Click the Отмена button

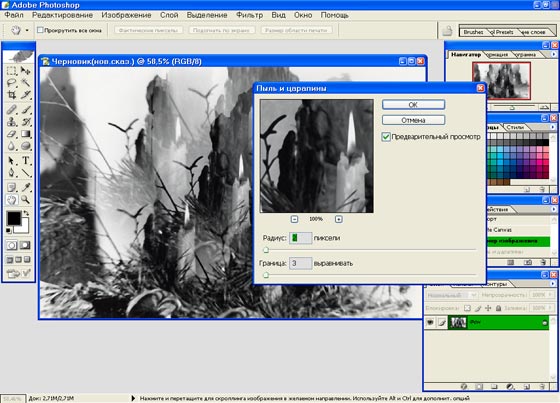(x=413, y=120)
